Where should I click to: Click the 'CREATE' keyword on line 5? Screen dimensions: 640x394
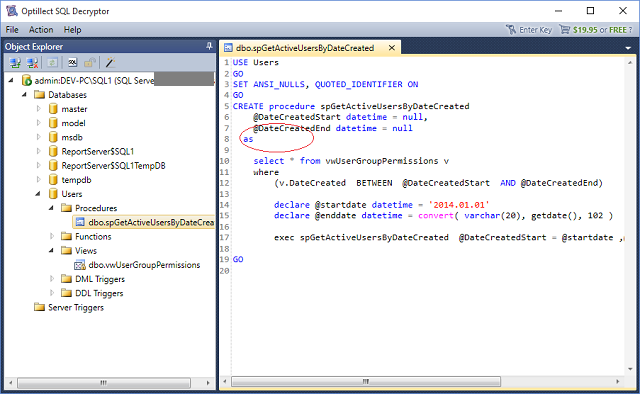point(248,106)
